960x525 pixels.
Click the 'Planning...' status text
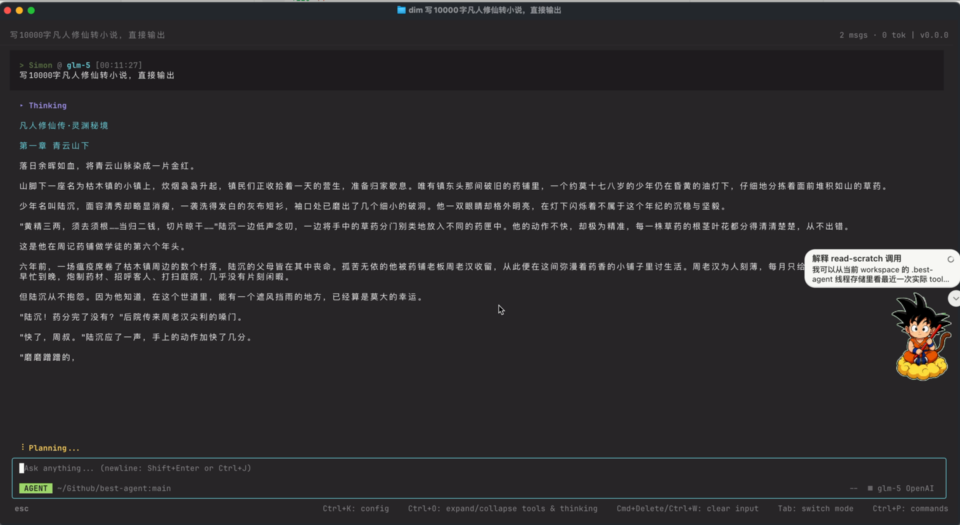pyautogui.click(x=54, y=448)
